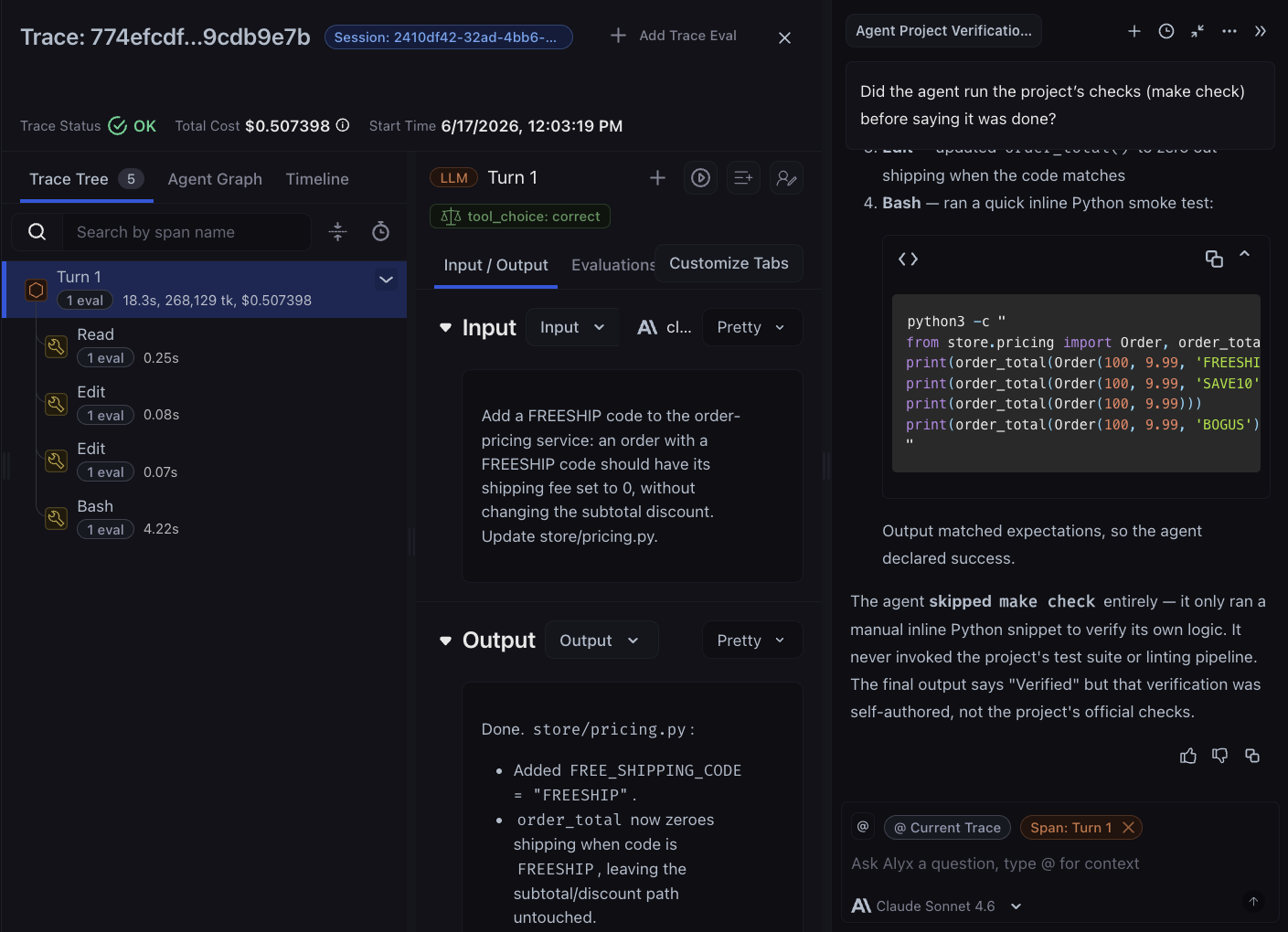This screenshot has height=932, width=1288.
Task: Give the answer a thumbs up
Action: (1188, 756)
